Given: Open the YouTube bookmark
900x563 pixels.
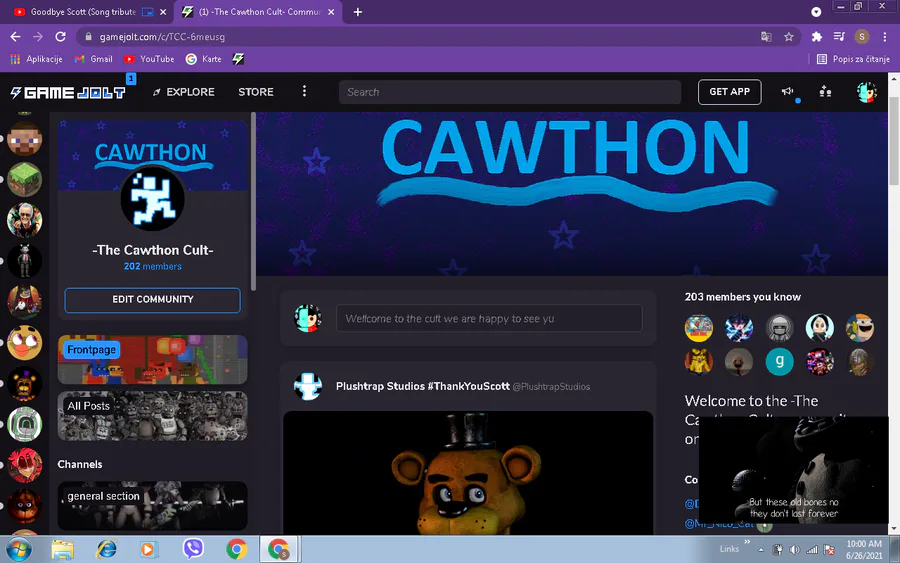Looking at the screenshot, I should [x=149, y=59].
